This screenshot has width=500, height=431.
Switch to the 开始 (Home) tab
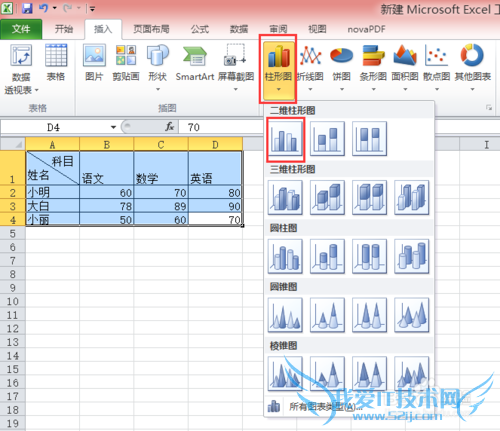point(64,29)
